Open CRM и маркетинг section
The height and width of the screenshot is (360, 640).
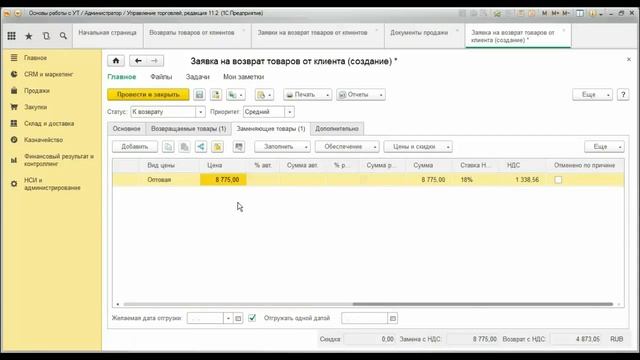click(48, 74)
